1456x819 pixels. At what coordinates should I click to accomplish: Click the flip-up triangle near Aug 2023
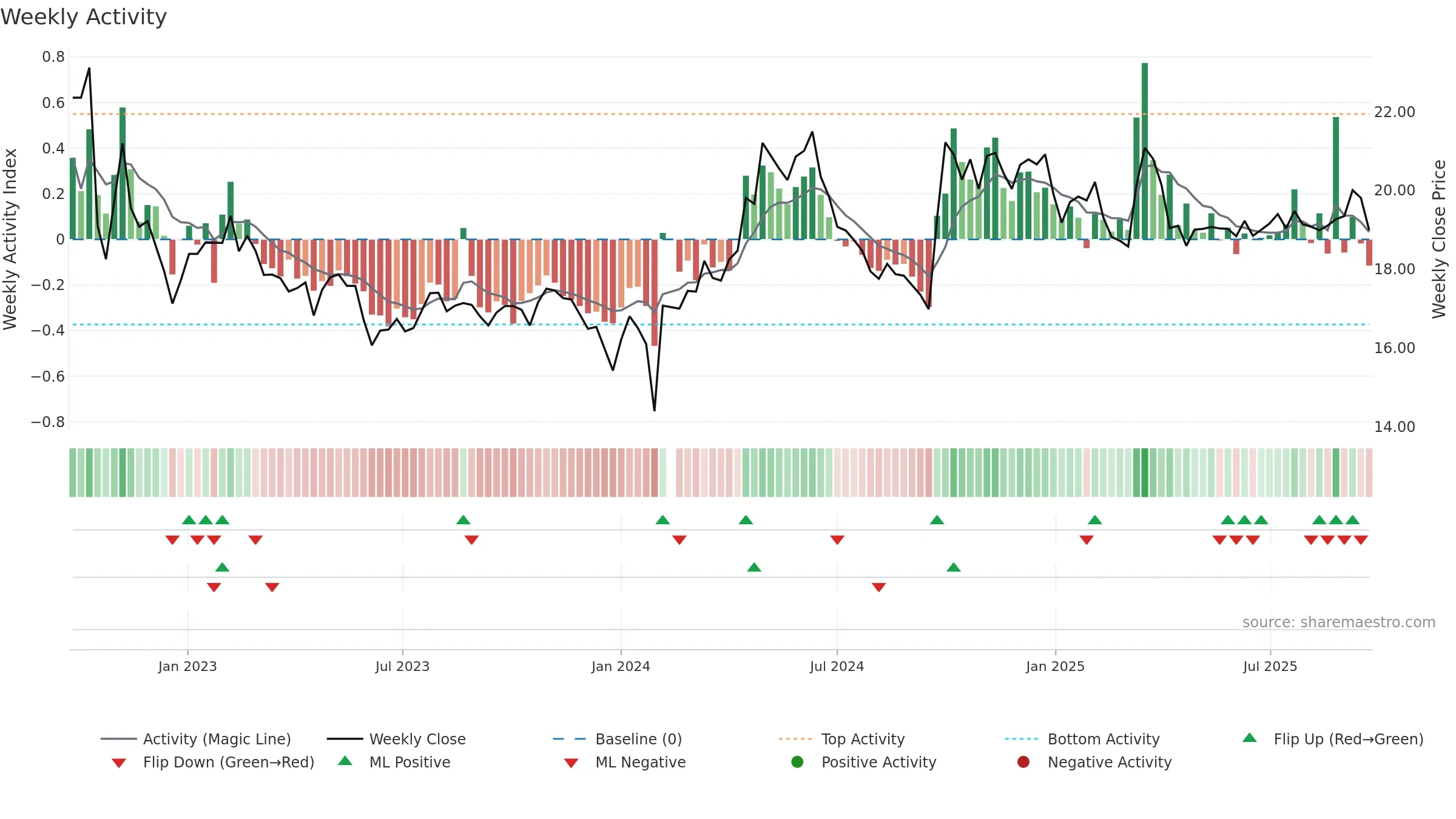[x=463, y=520]
